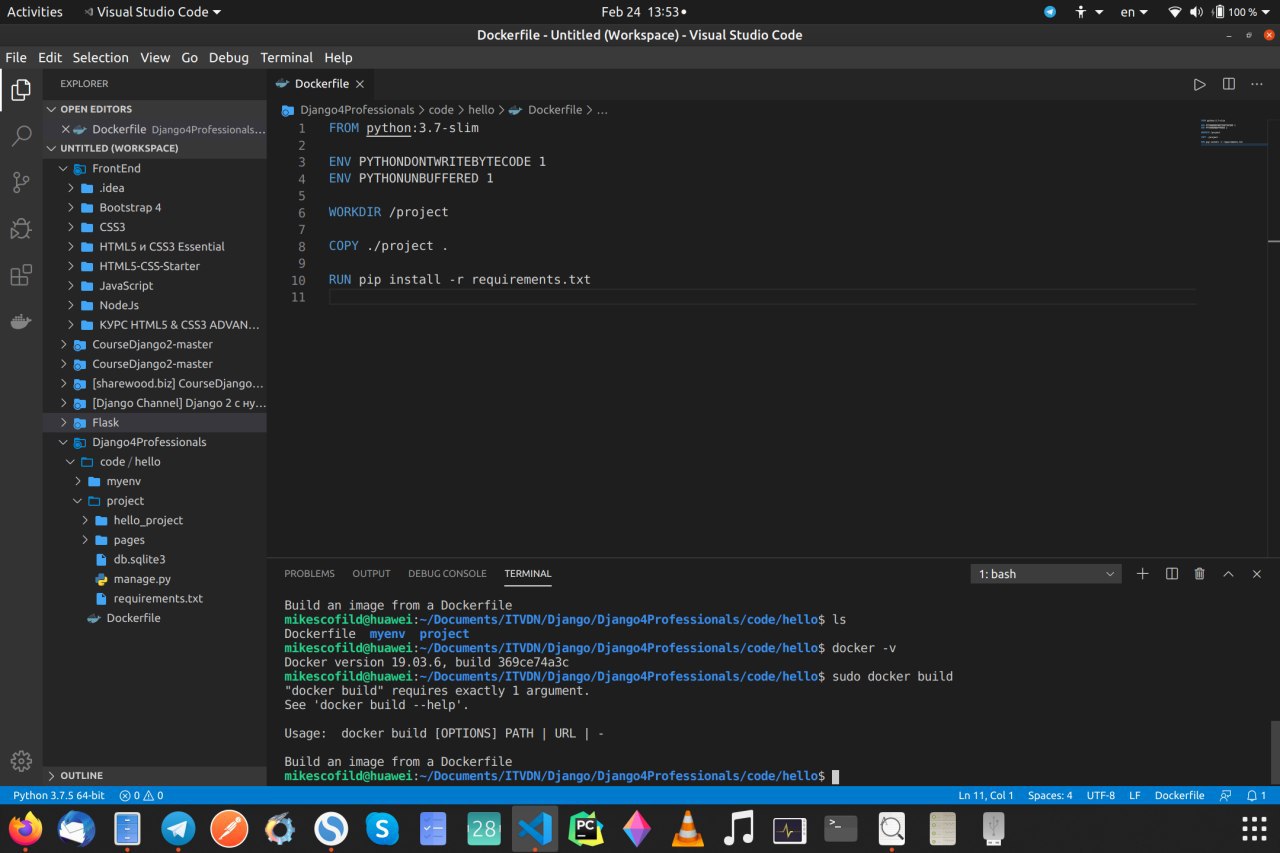Screen dimensions: 1280x853
Task: Go to line via 'Ln 11, Col 1'
Action: [x=986, y=795]
